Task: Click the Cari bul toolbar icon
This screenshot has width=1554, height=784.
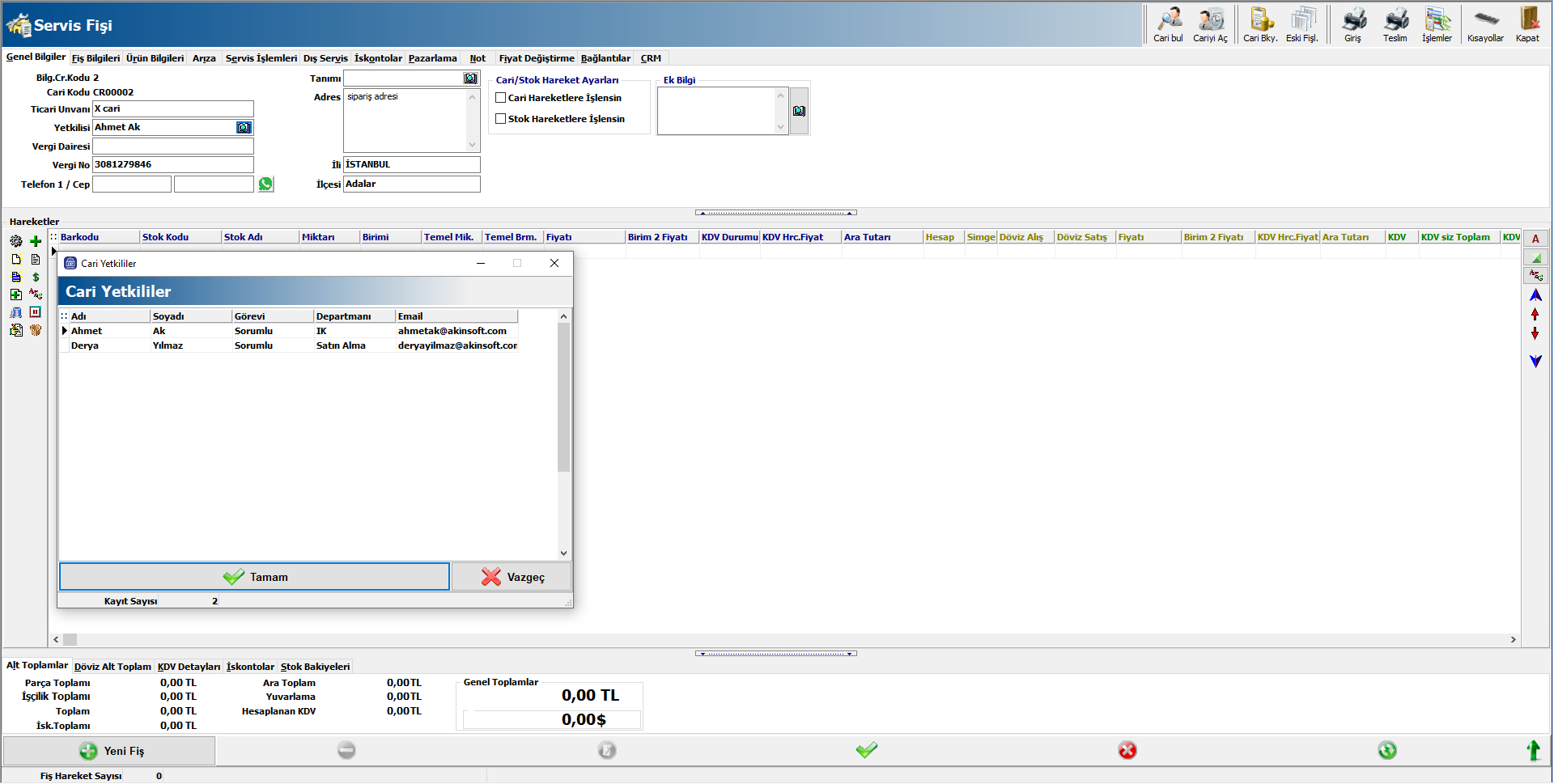Action: click(x=1168, y=24)
